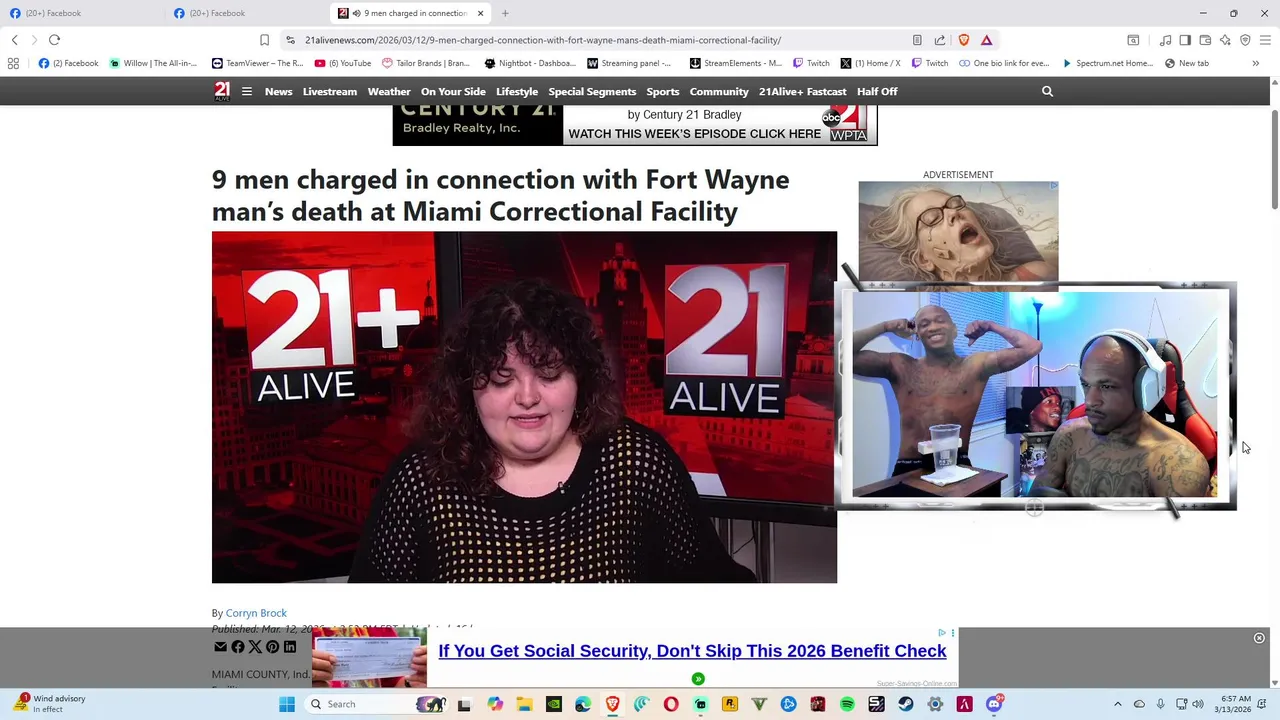Open Opera browser from the taskbar
Image resolution: width=1280 pixels, height=720 pixels.
670,704
